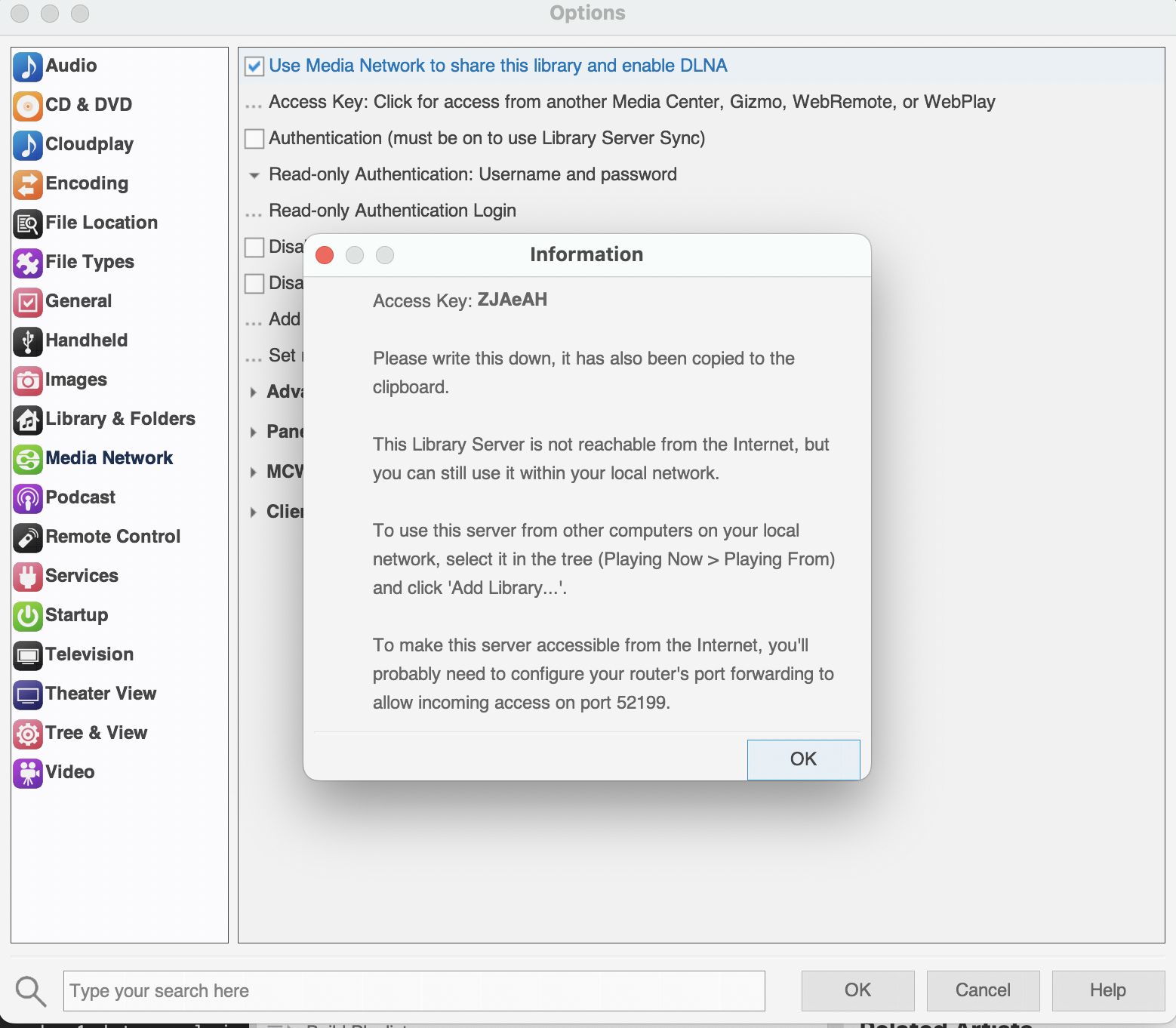Image resolution: width=1176 pixels, height=1028 pixels.
Task: Select the CD & DVD disc icon
Action: pos(28,106)
